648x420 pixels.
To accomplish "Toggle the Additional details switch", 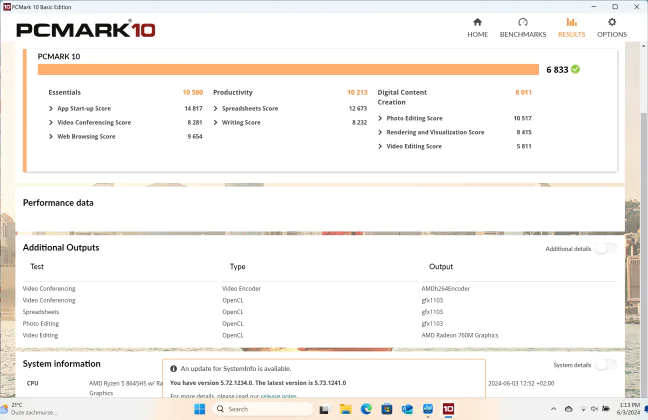I will pyautogui.click(x=606, y=248).
